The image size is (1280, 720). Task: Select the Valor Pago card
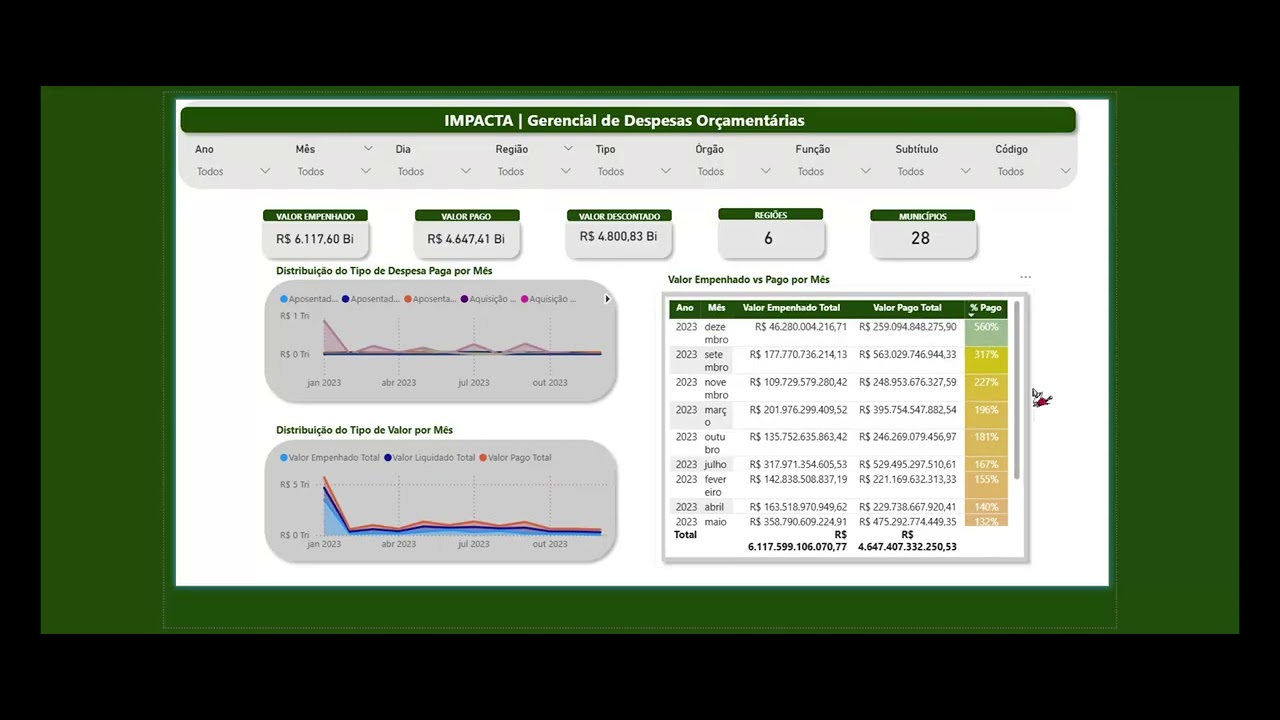pyautogui.click(x=466, y=232)
